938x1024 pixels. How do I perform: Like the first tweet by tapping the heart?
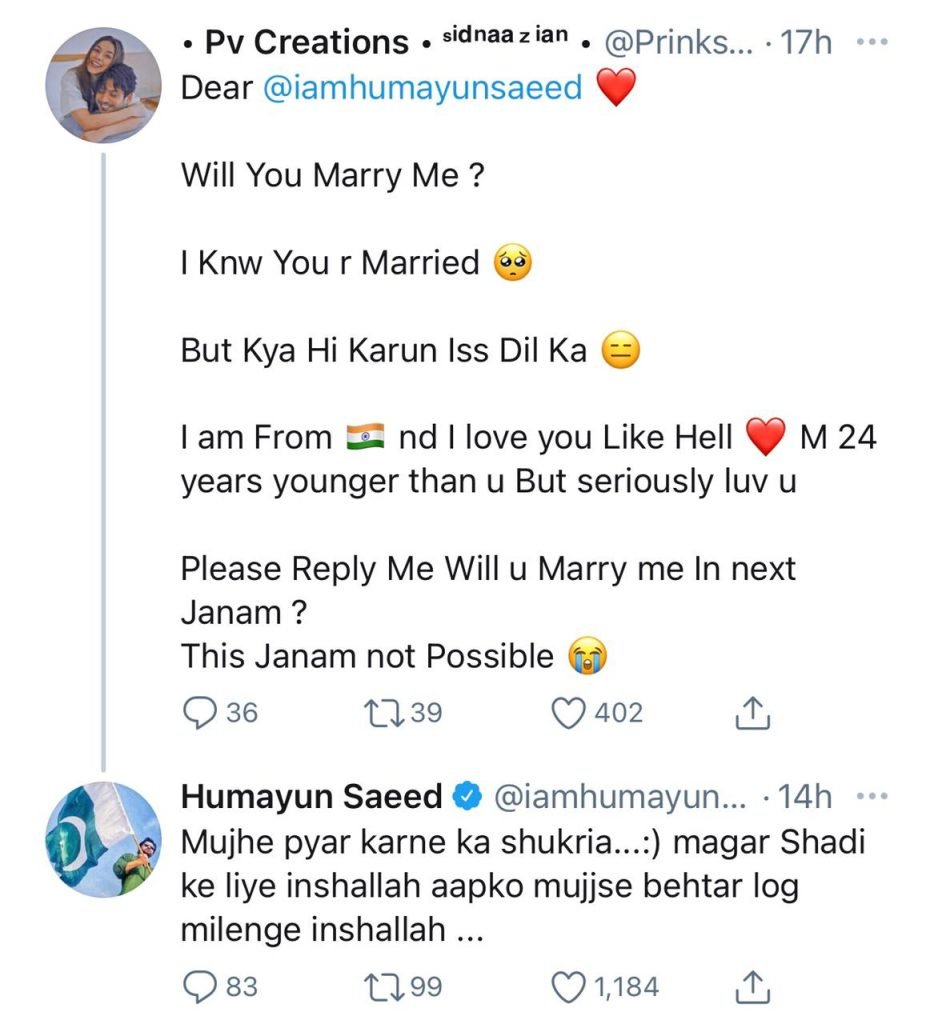[x=568, y=712]
